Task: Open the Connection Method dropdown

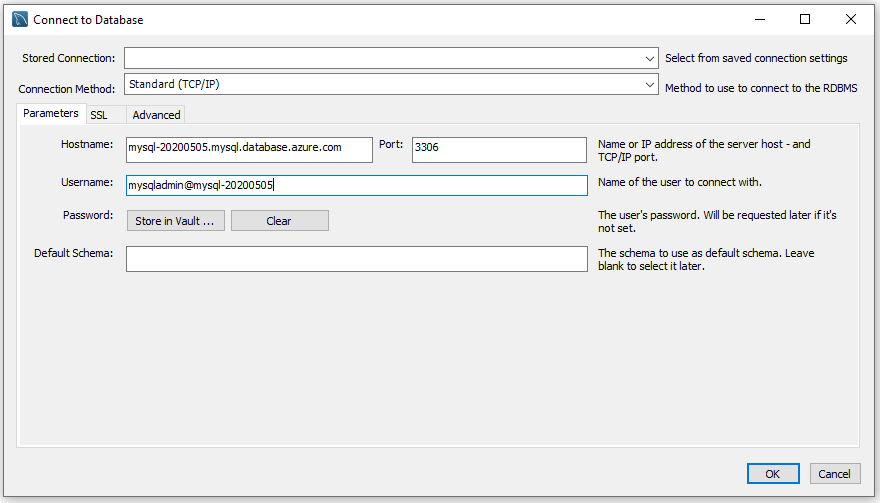Action: pyautogui.click(x=391, y=84)
